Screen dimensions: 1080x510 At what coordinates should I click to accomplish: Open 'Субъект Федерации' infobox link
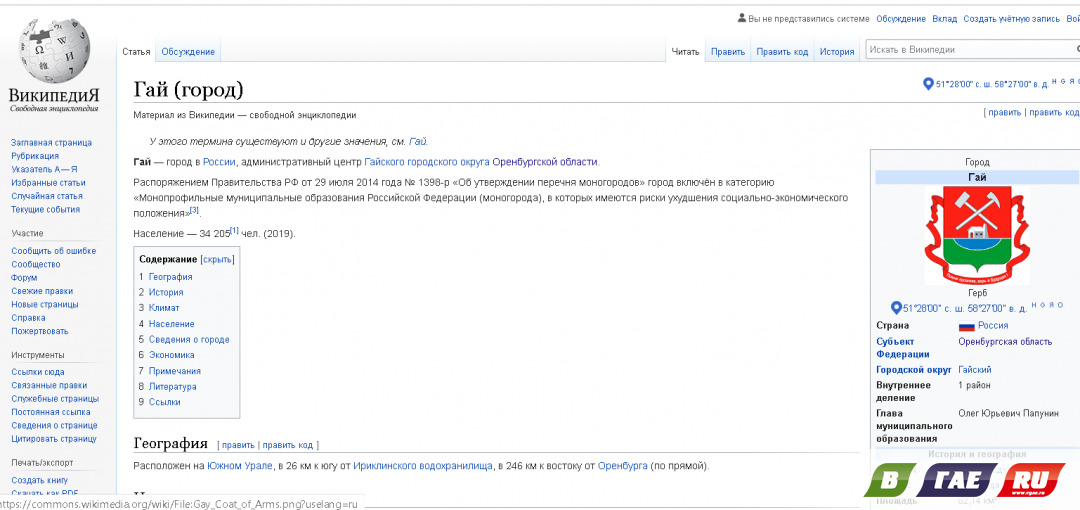(x=902, y=348)
